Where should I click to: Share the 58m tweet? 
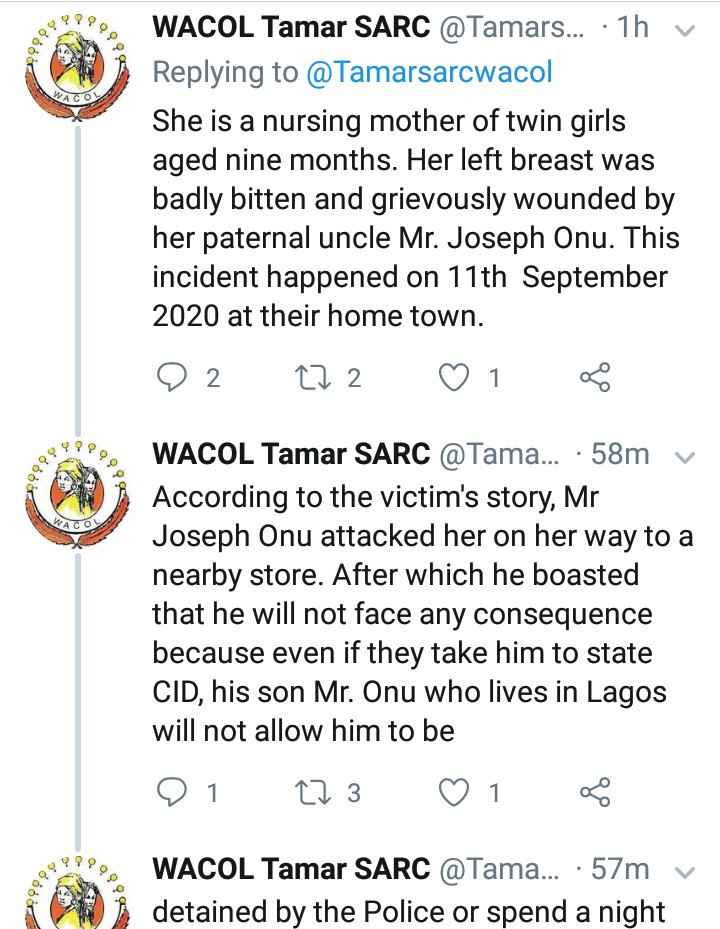[595, 792]
